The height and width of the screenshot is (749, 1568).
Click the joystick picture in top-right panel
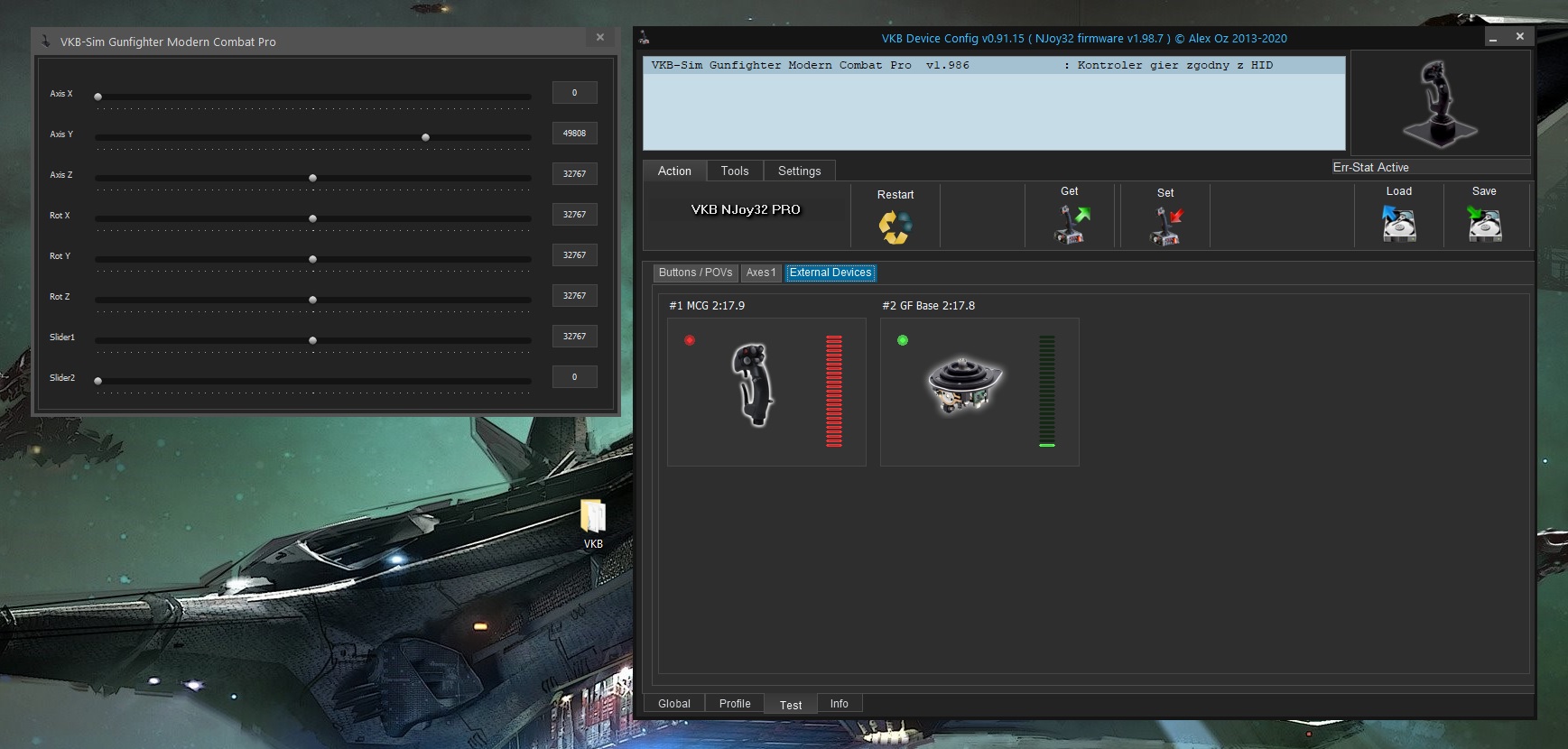1440,104
